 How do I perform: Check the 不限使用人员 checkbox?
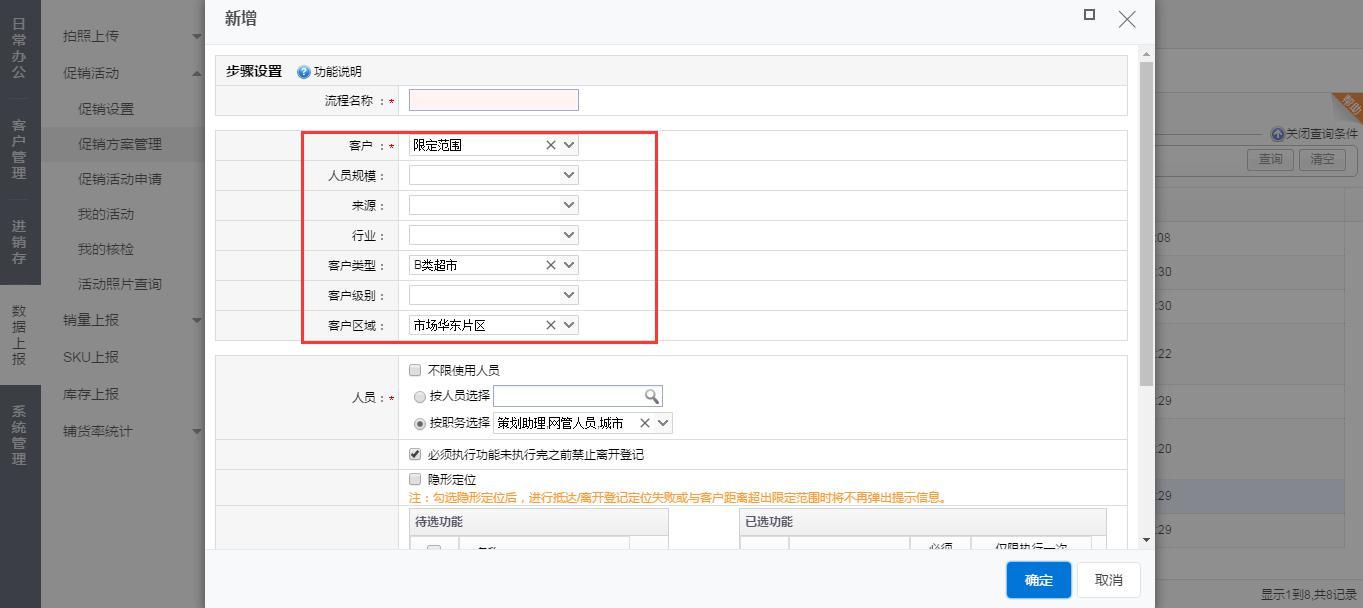[x=416, y=370]
